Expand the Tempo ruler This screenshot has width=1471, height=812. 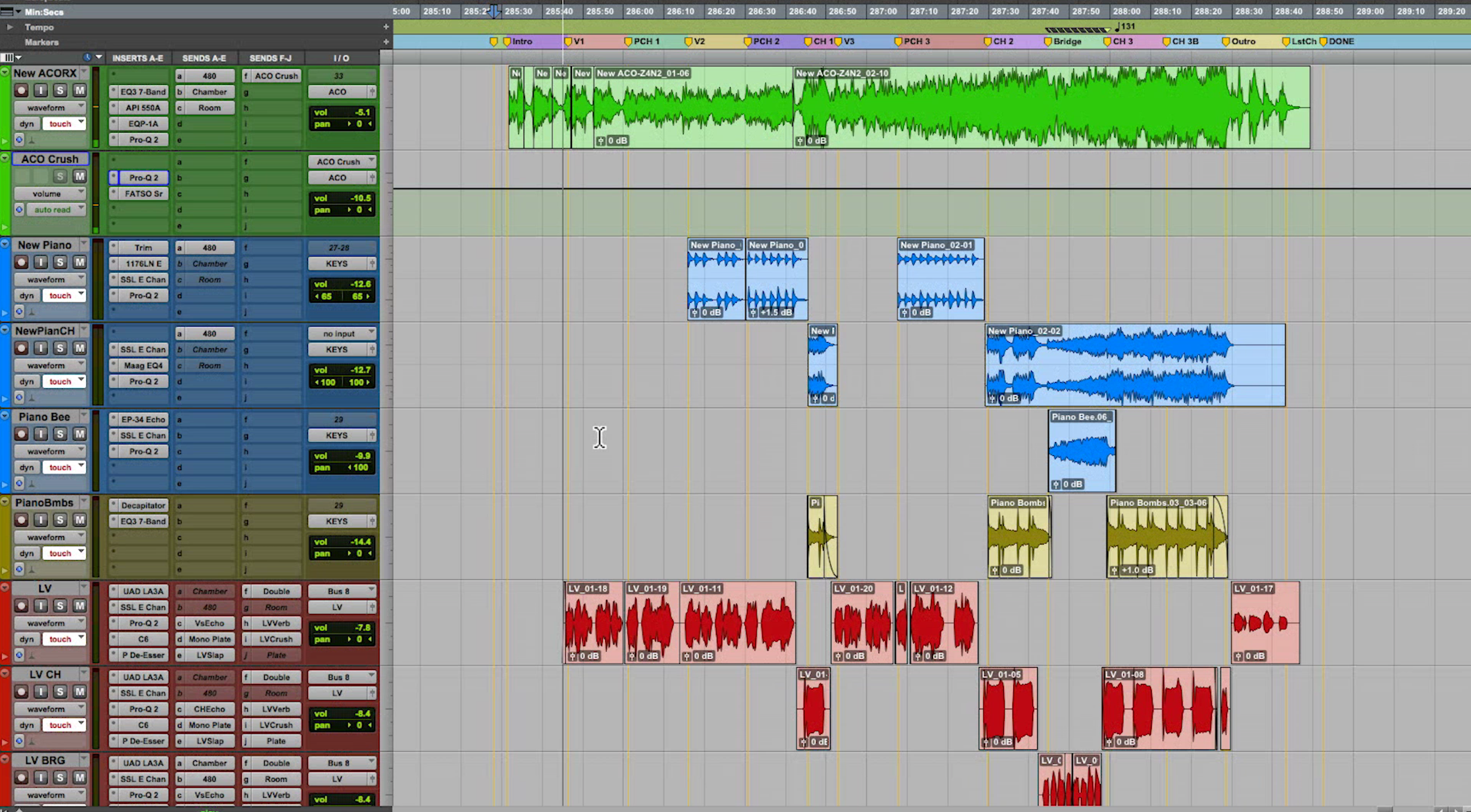[x=9, y=27]
